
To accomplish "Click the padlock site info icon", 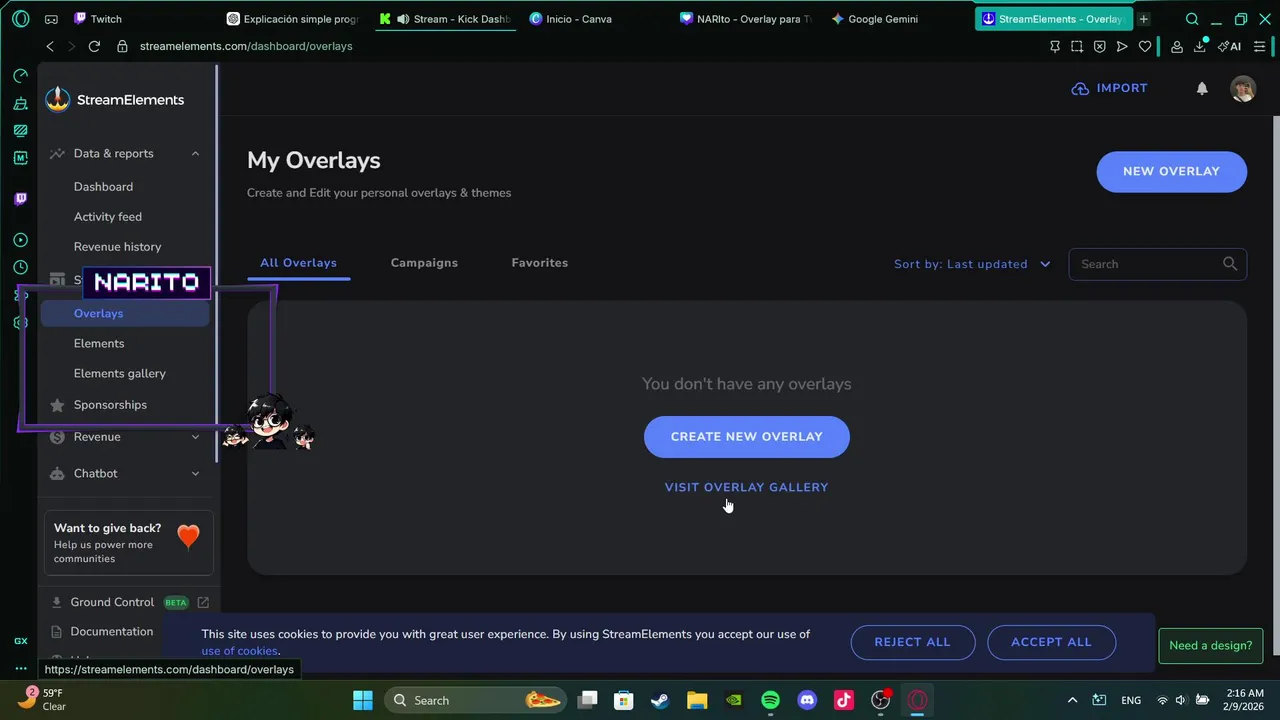I will click(x=122, y=46).
